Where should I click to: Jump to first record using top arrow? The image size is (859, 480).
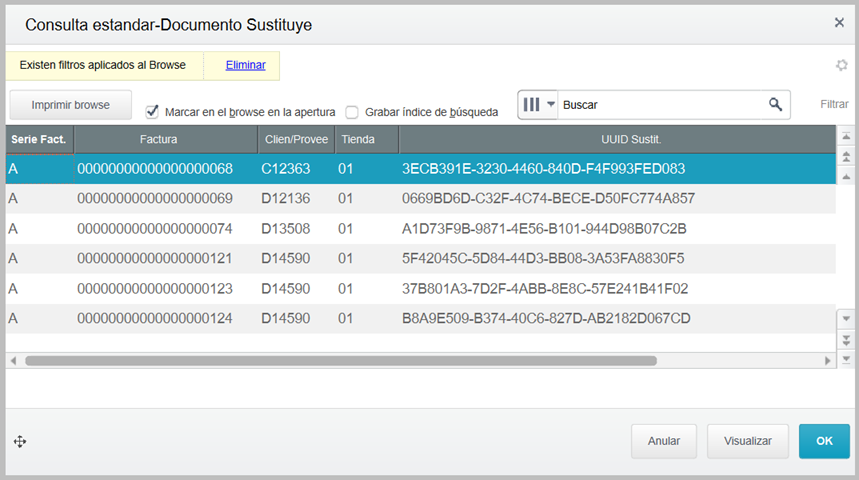[846, 139]
